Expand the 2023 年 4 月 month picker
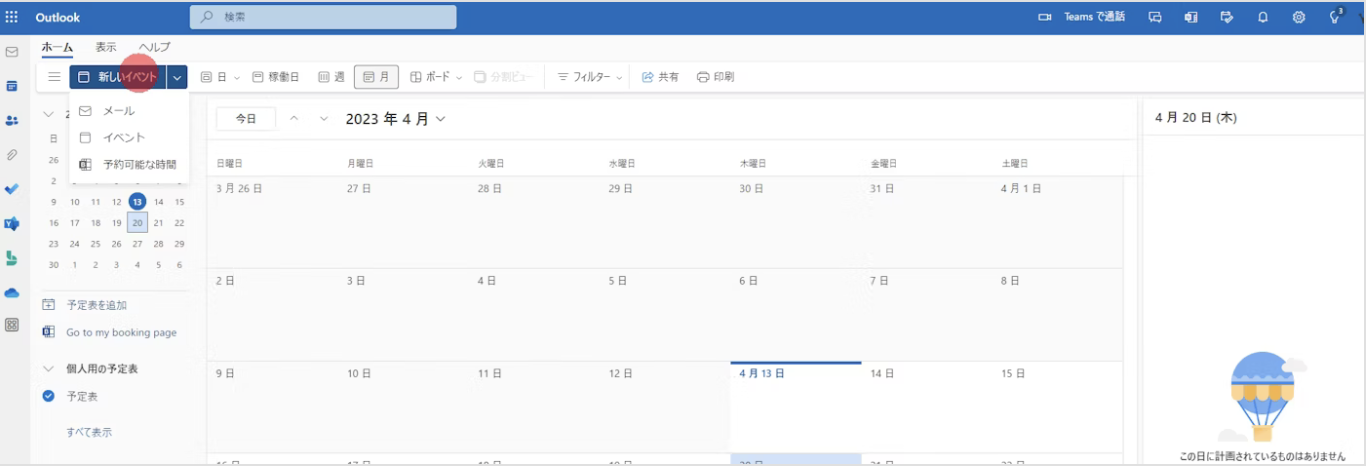 coord(395,119)
